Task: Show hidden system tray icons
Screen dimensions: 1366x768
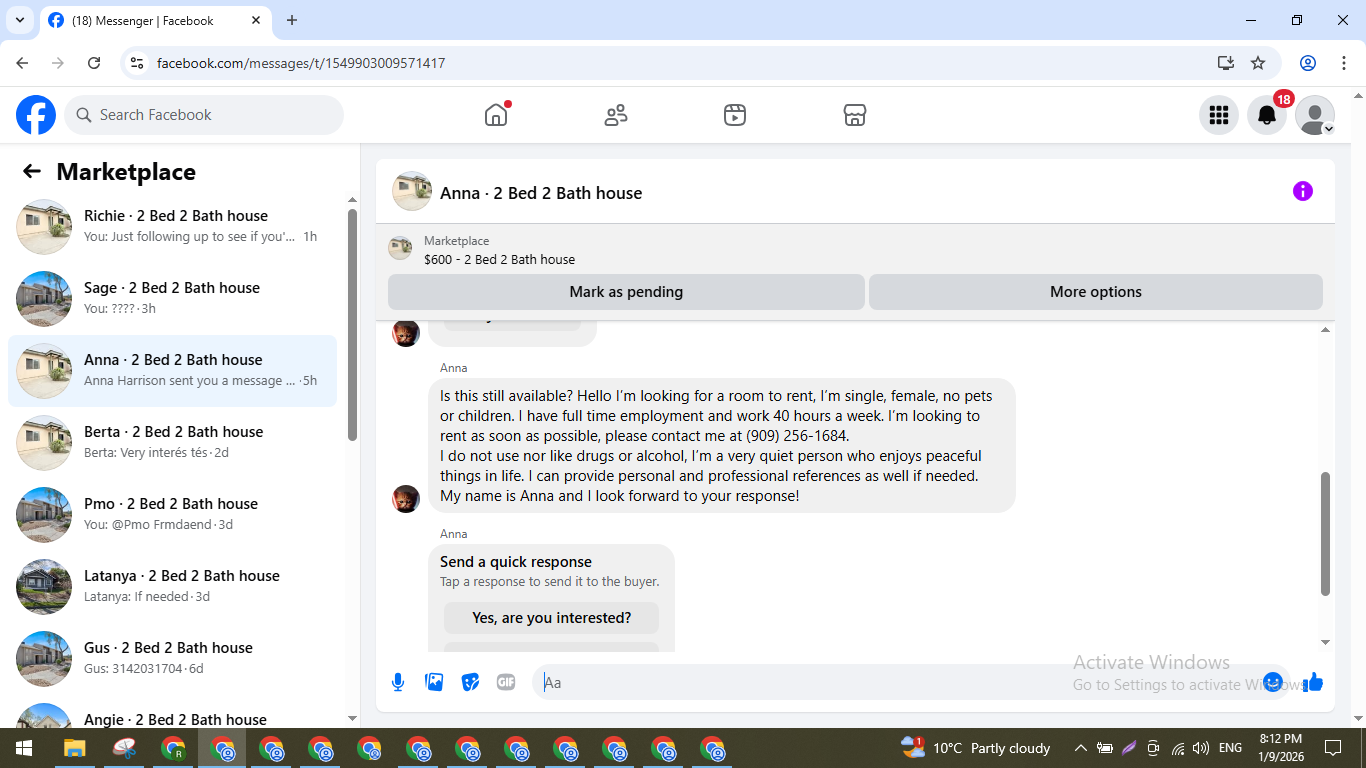Action: point(1081,748)
